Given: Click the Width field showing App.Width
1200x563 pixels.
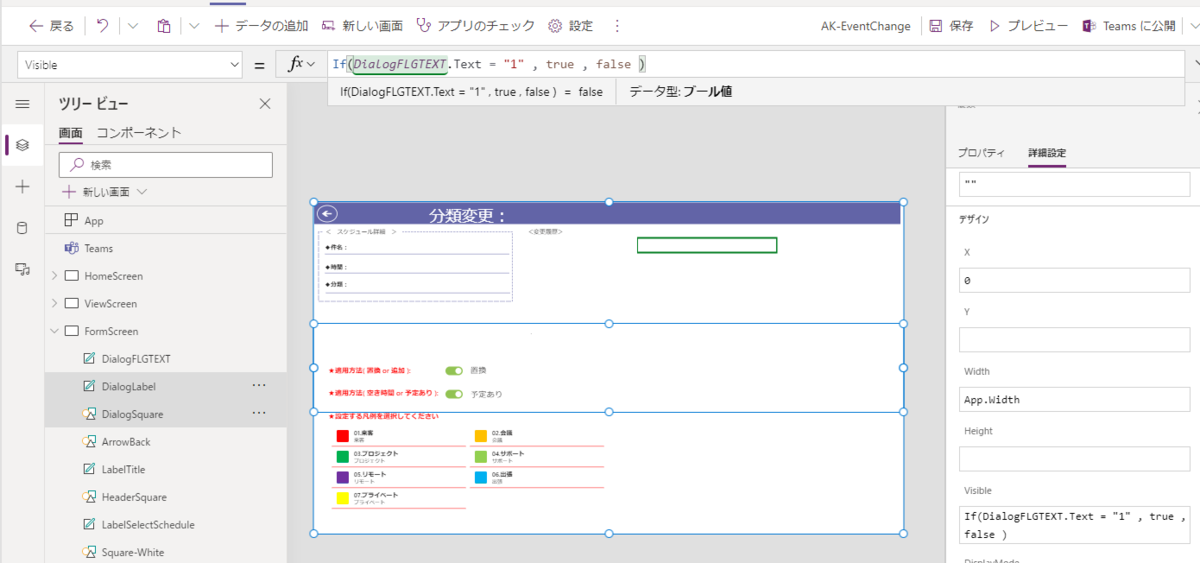Looking at the screenshot, I should (1074, 399).
